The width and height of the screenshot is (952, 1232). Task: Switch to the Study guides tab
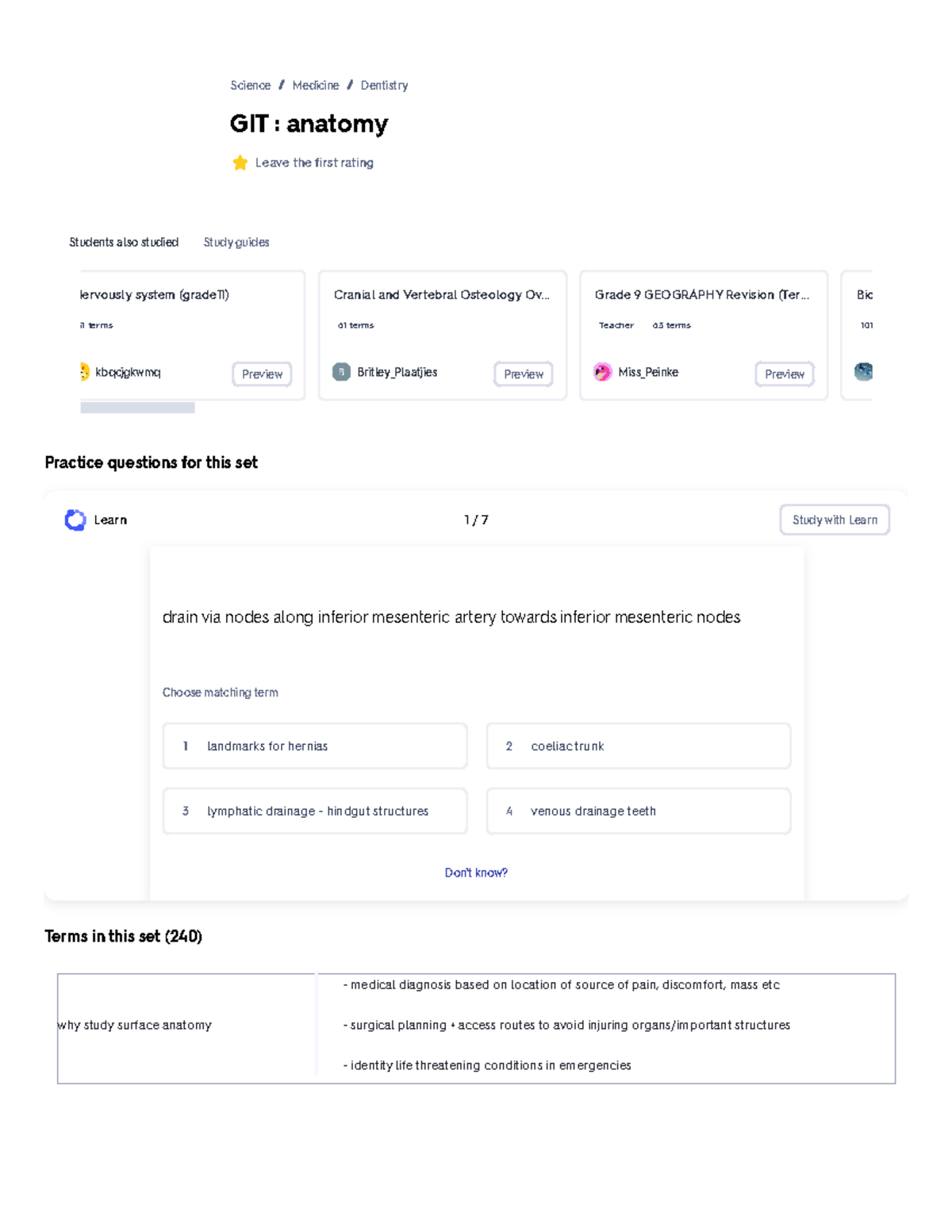pyautogui.click(x=236, y=242)
